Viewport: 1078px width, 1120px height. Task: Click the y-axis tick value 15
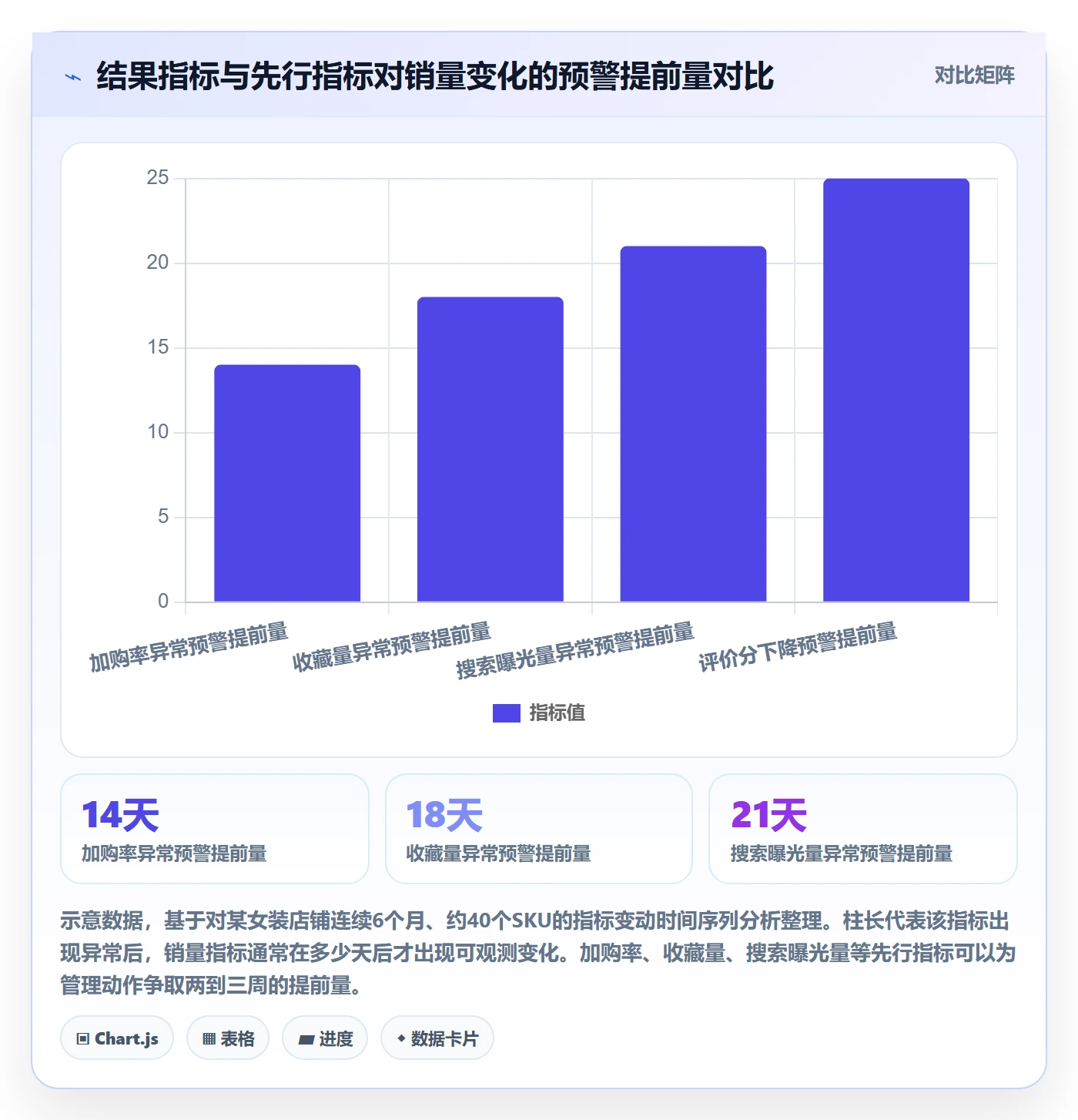(158, 347)
